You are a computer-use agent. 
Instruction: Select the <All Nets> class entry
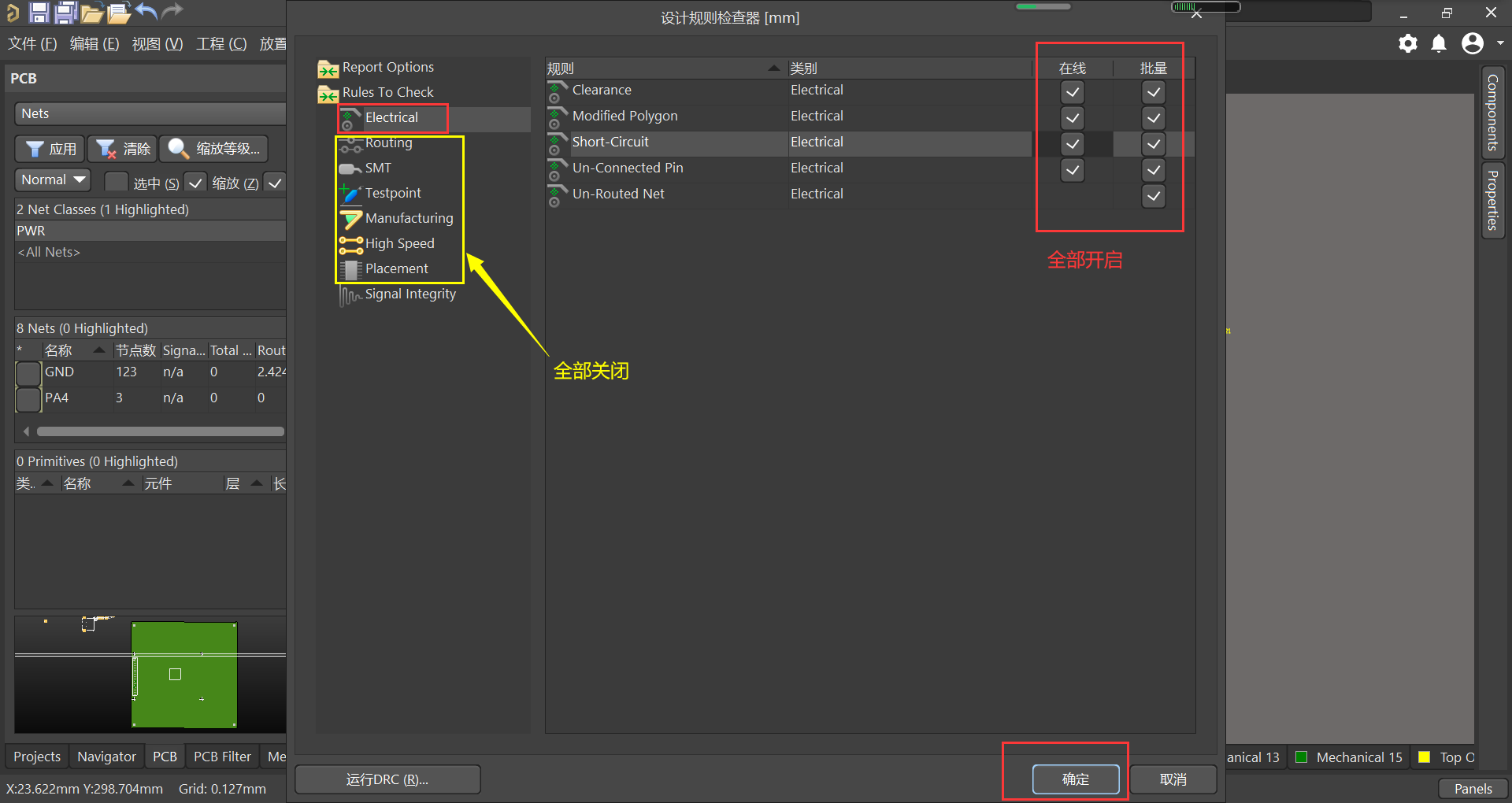[150, 252]
